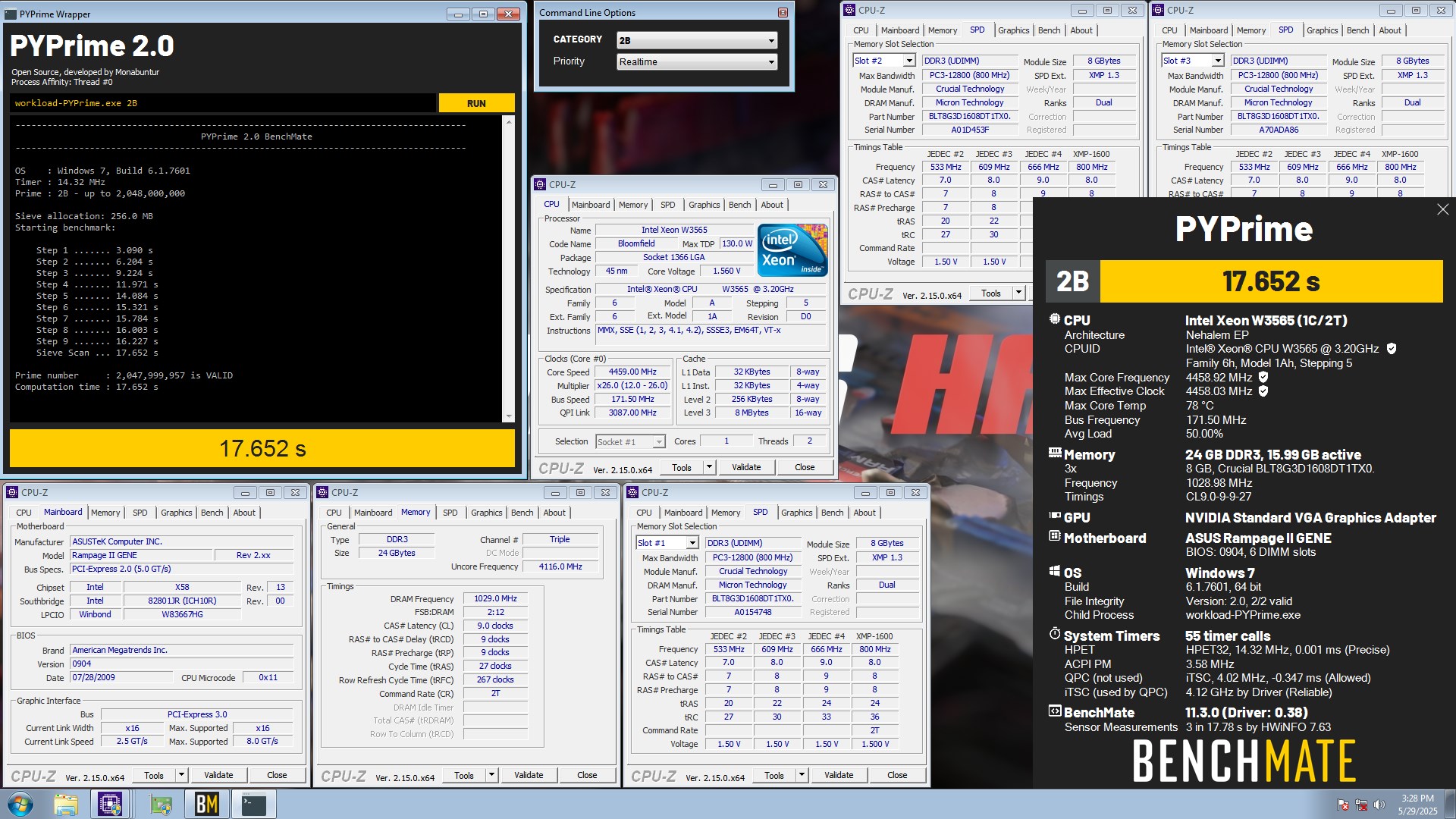
Task: Click the CPU-Z Mainboard window title icon
Action: 12,492
